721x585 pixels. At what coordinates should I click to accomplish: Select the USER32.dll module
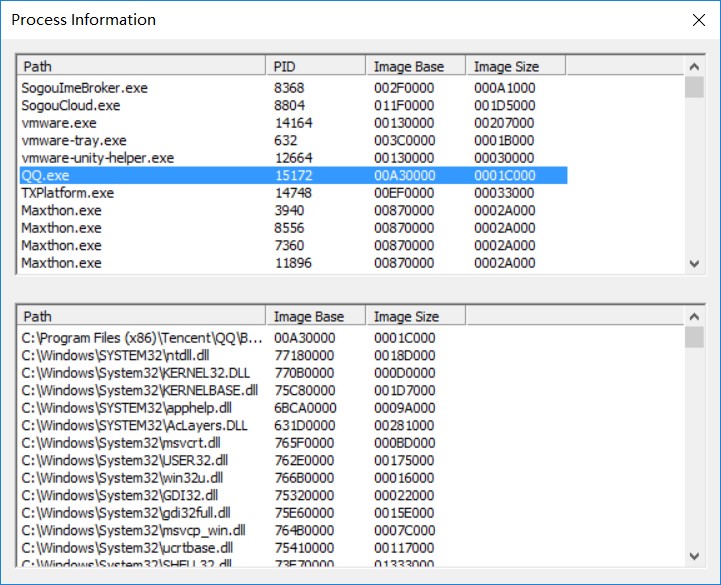click(x=242, y=460)
